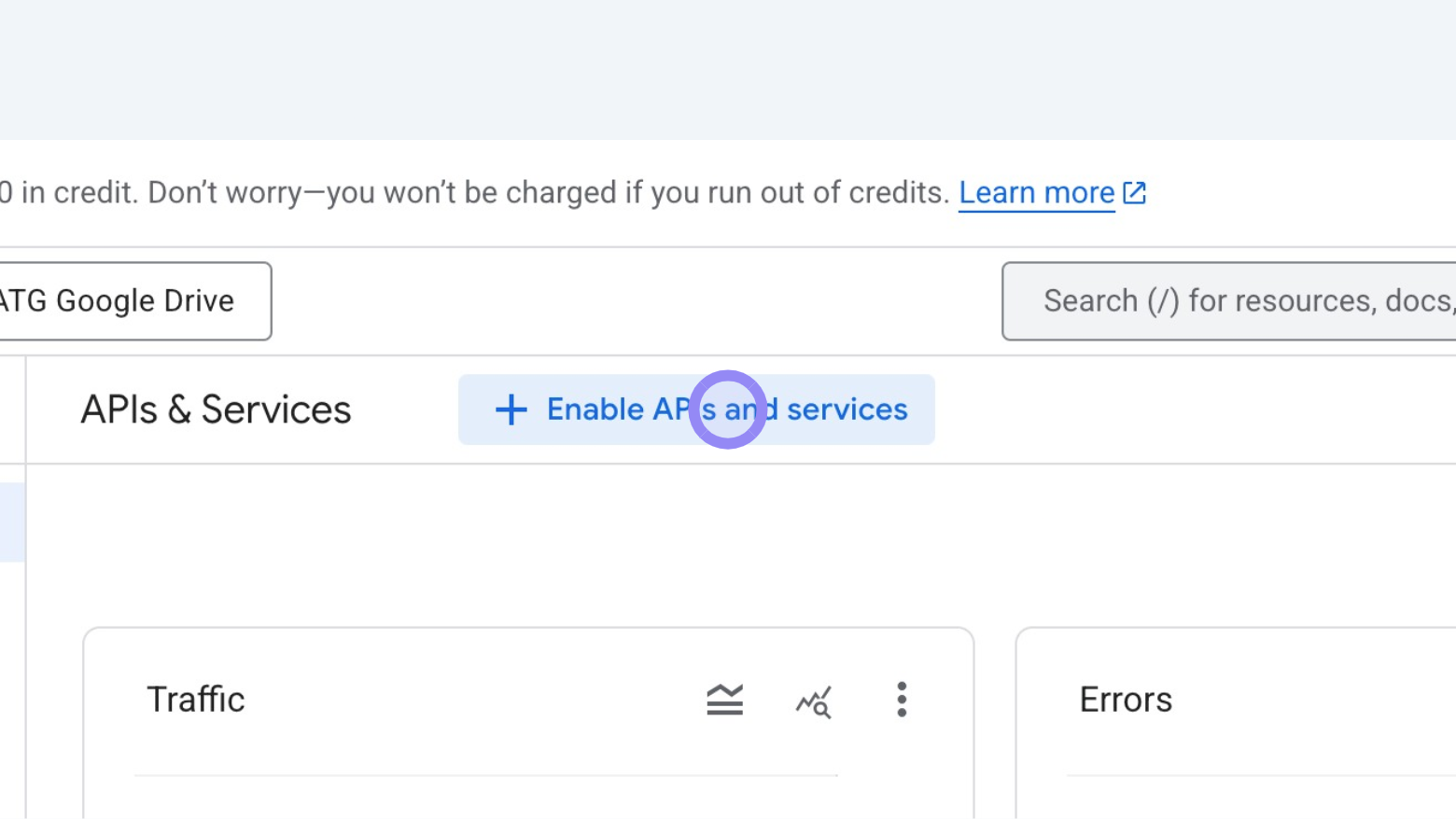Click the external link icon beside Learn more
The image size is (1456, 819).
[x=1134, y=192]
